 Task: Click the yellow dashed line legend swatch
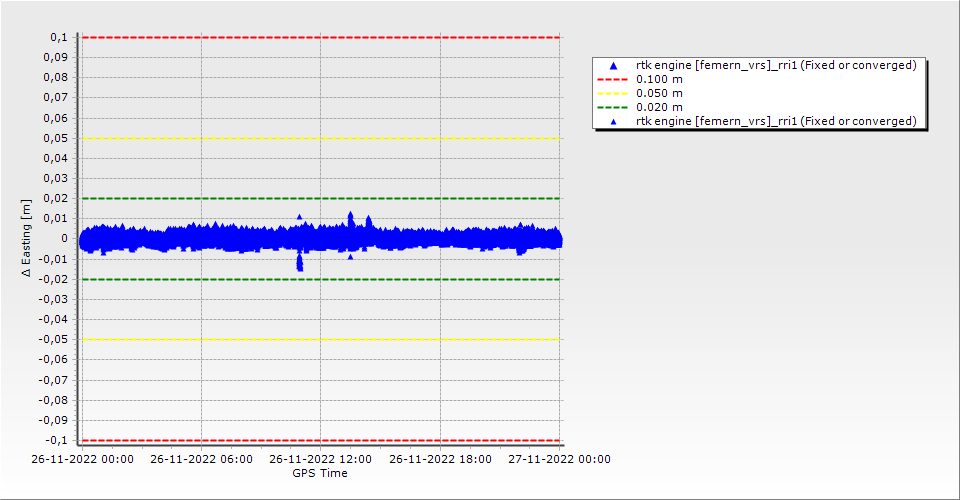[613, 93]
